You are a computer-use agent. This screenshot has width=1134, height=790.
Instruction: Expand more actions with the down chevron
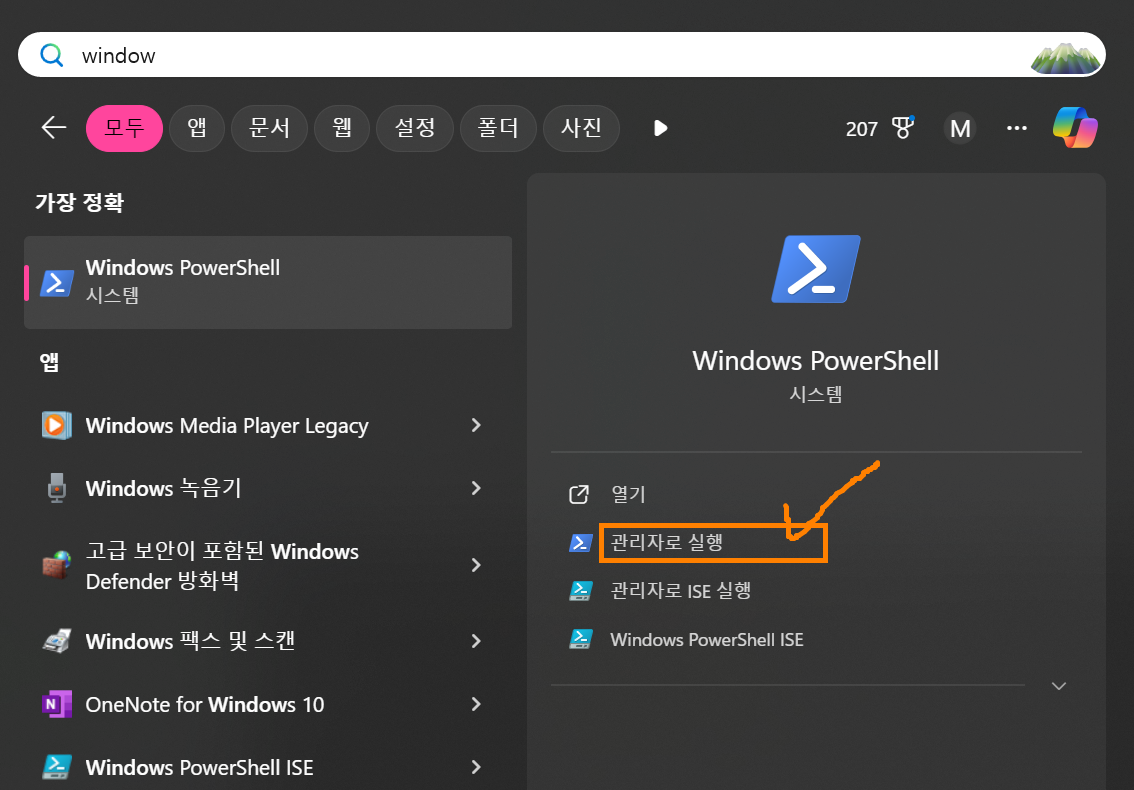click(x=1059, y=686)
